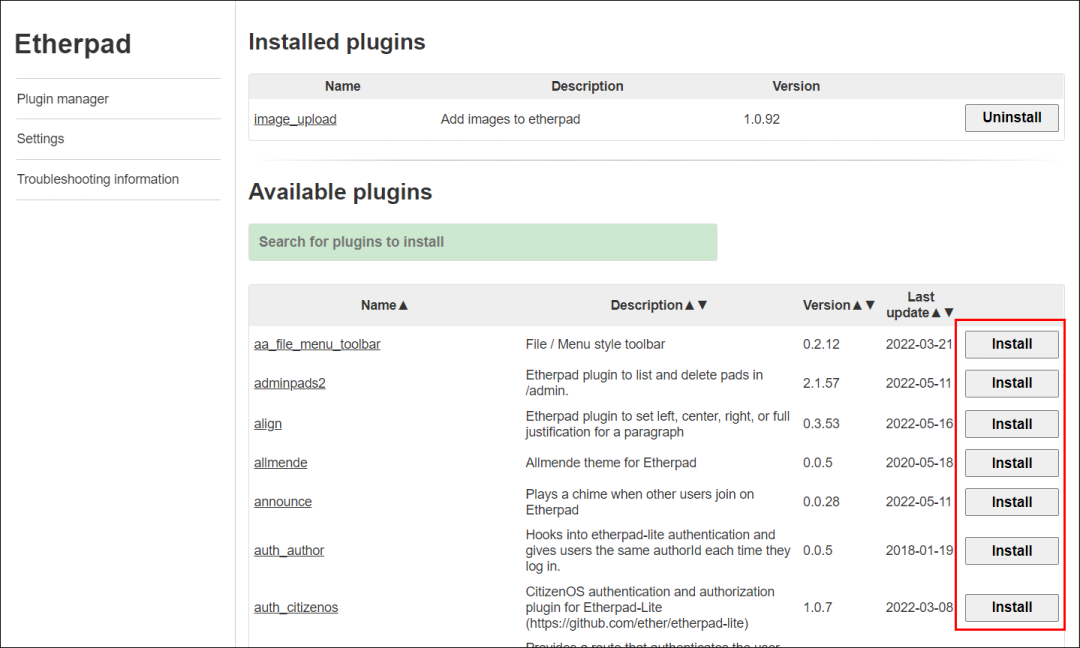This screenshot has height=648, width=1080.
Task: Install the announce plugin
Action: click(1011, 502)
